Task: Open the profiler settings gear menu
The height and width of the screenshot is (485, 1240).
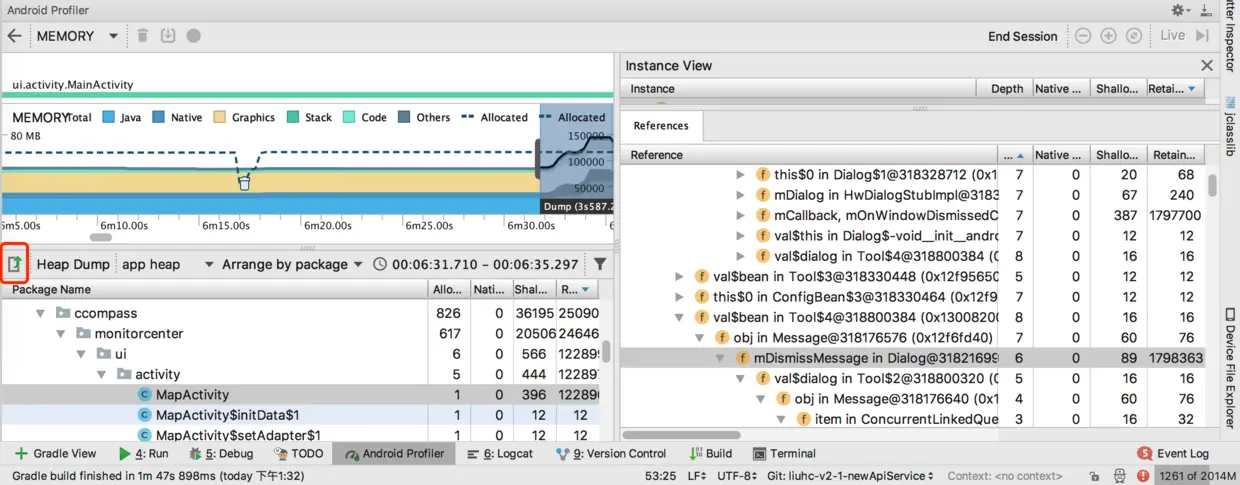Action: [1181, 10]
